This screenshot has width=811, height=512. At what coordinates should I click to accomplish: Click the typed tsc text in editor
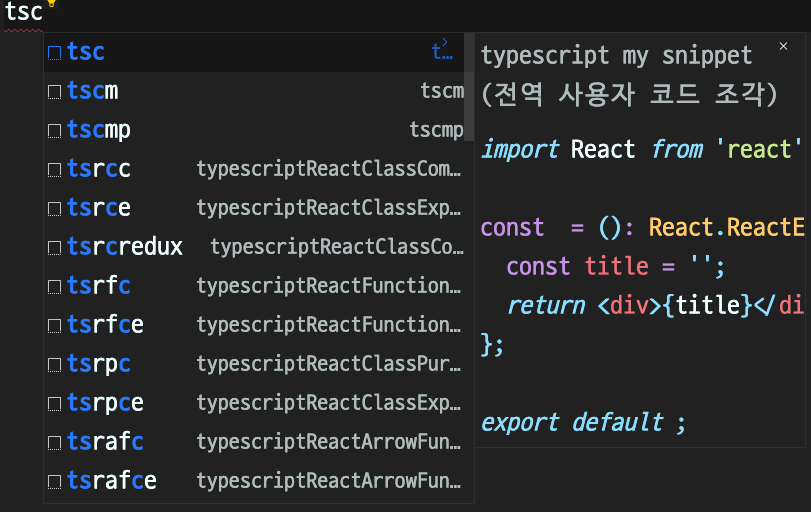(23, 12)
